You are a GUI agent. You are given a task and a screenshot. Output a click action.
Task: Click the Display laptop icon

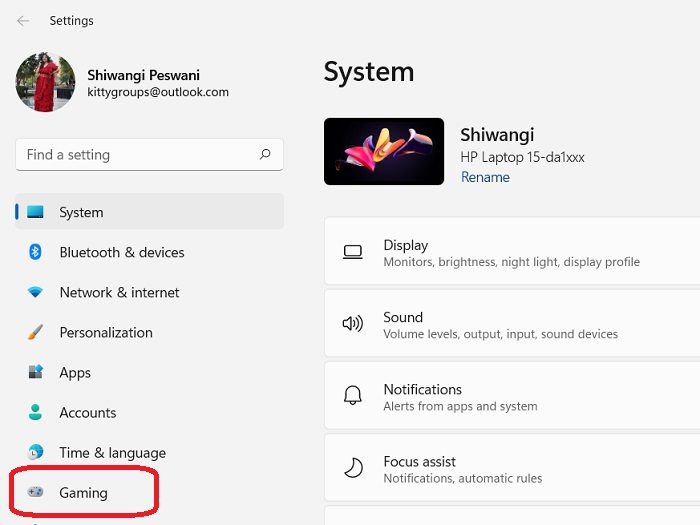coord(353,252)
